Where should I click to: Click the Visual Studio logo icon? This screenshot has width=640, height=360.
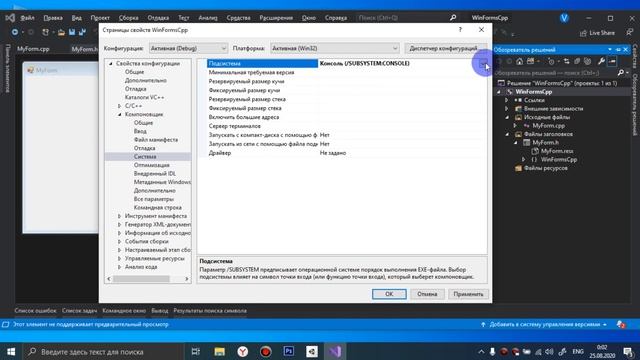[x=10, y=18]
